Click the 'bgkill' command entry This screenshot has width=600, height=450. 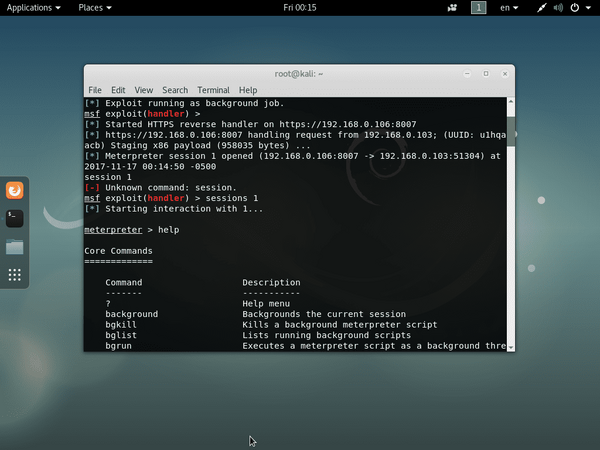click(x=121, y=324)
